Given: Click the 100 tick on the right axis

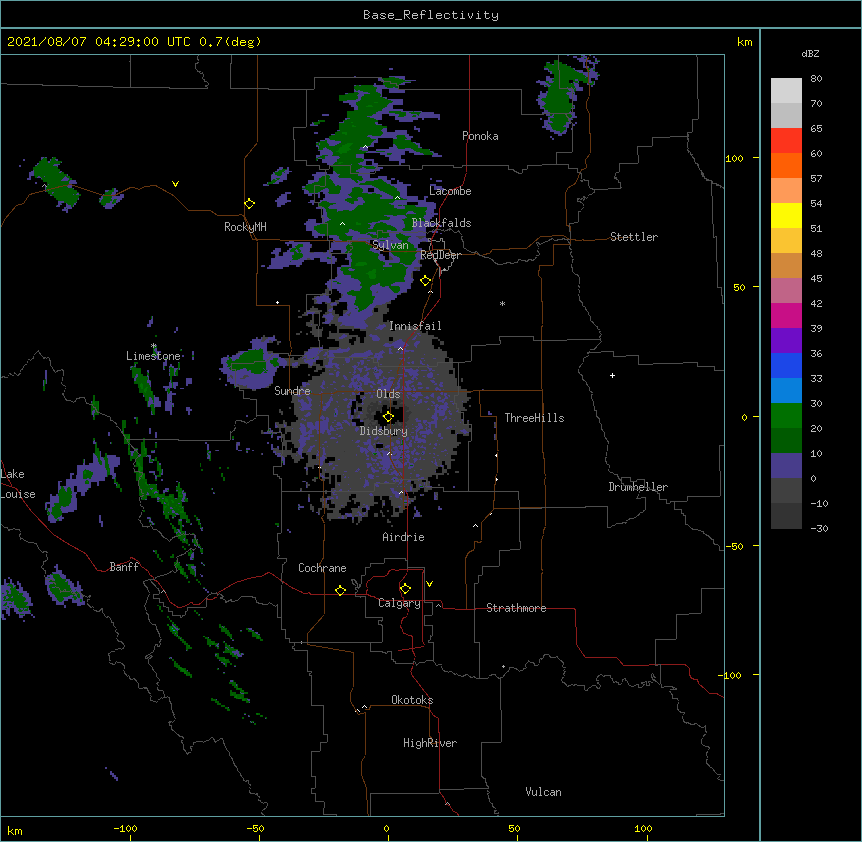Looking at the screenshot, I should pos(734,158).
